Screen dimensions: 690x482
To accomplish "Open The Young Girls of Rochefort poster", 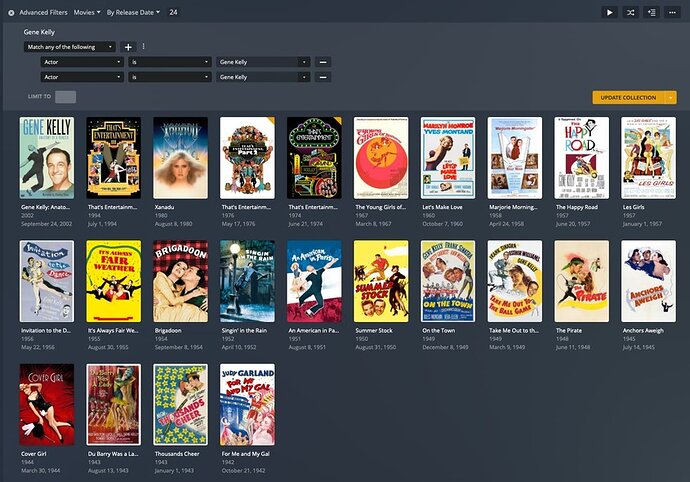I will [381, 158].
